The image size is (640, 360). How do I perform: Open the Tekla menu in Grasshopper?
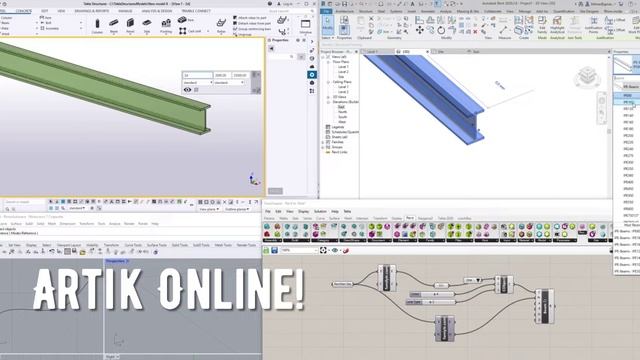347,211
